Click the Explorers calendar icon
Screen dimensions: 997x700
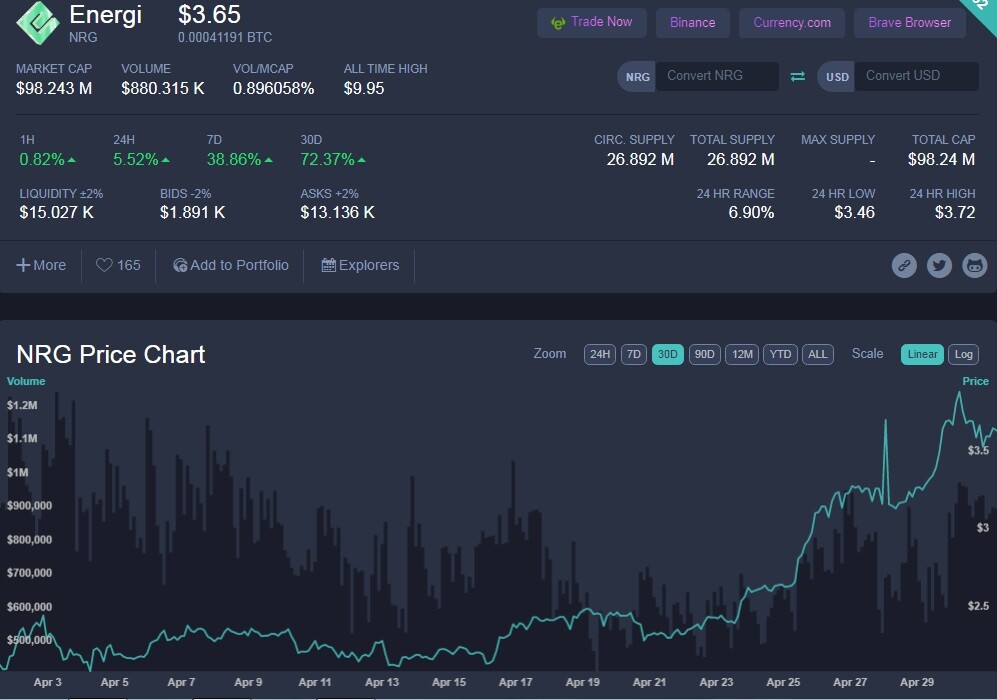pos(328,265)
